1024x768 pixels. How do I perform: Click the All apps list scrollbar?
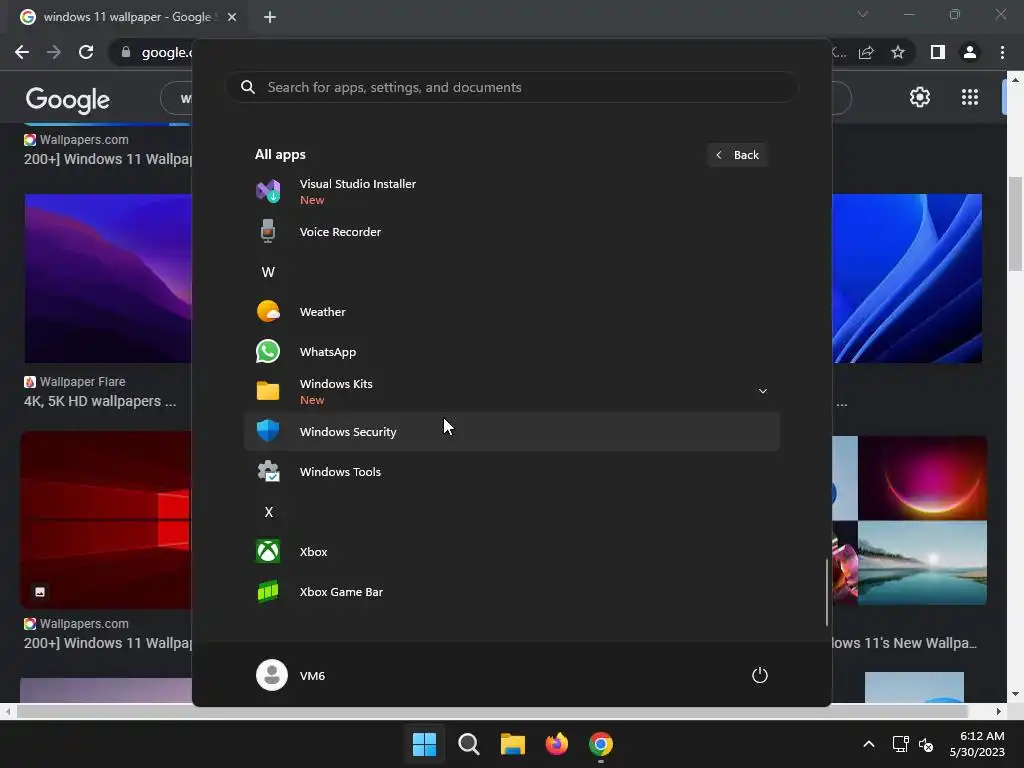point(827,592)
